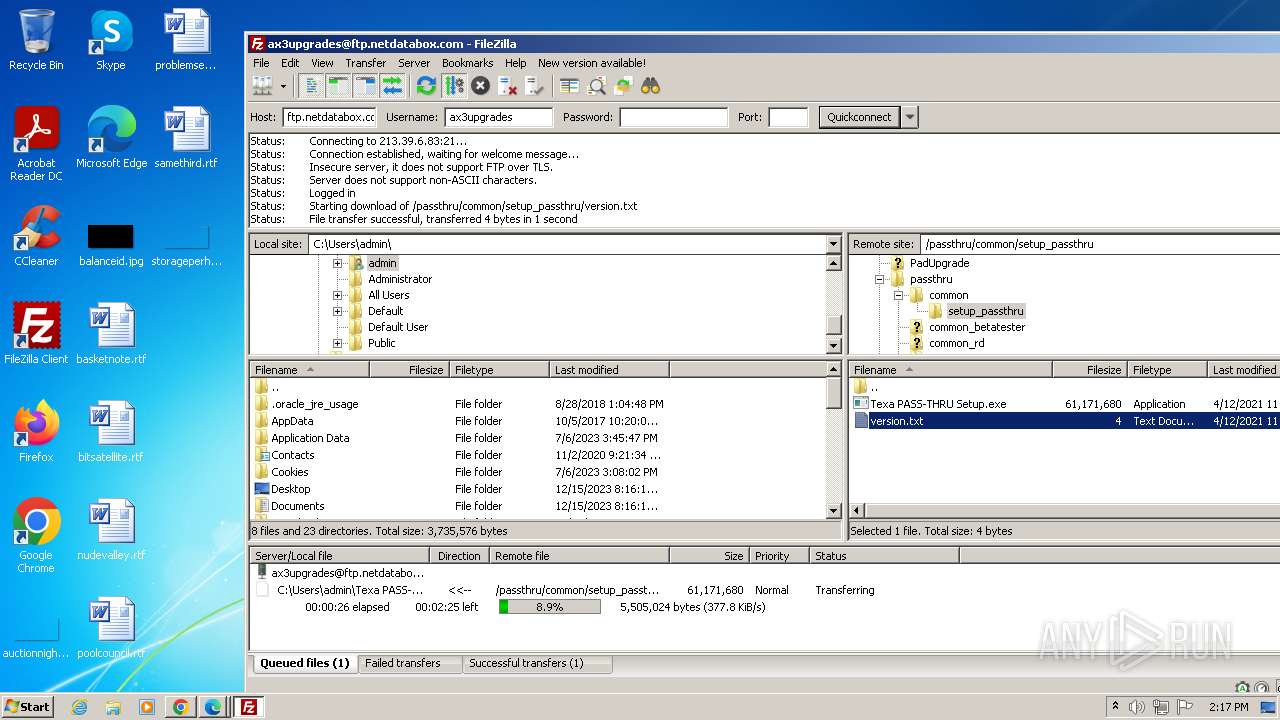The height and width of the screenshot is (720, 1280).
Task: Sort remote list by Filesize column
Action: tap(1089, 370)
